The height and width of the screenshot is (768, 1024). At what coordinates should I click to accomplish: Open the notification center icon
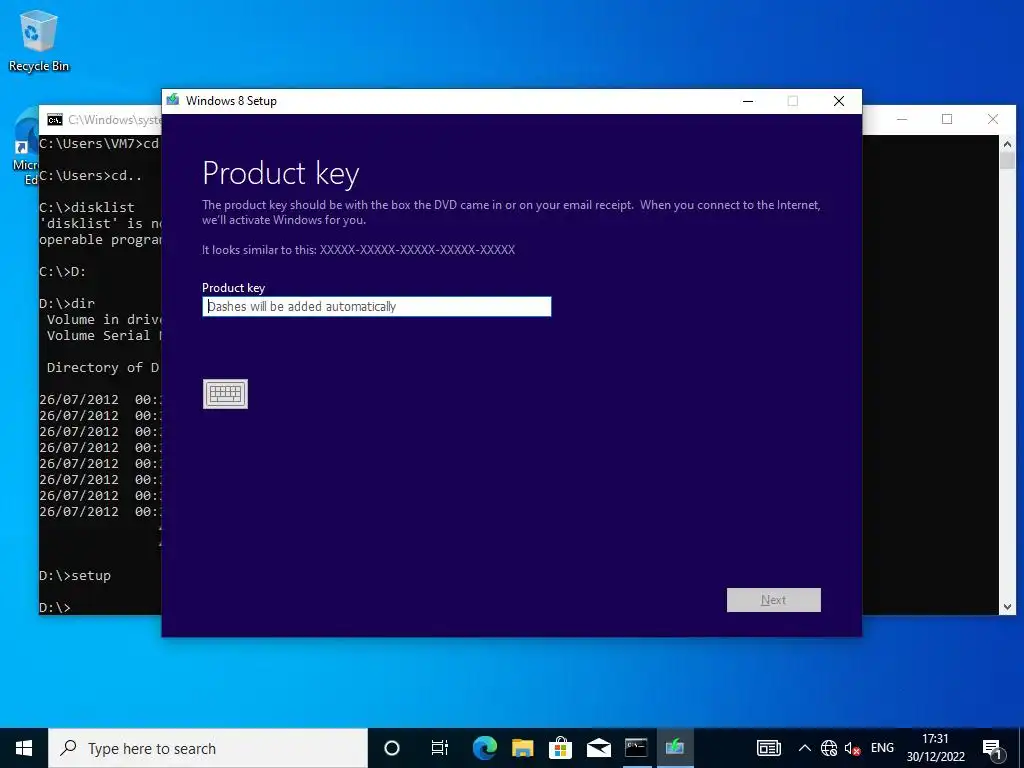tap(992, 748)
